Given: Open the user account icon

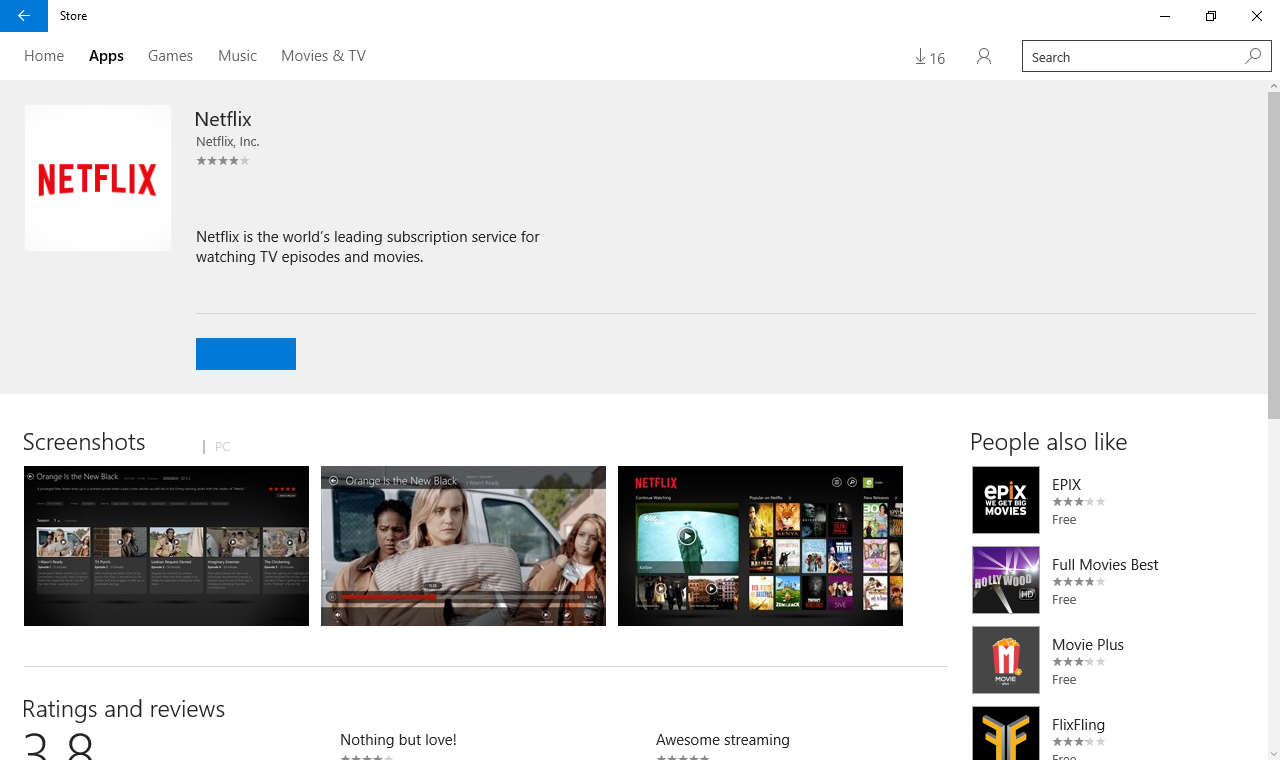Looking at the screenshot, I should click(x=984, y=57).
